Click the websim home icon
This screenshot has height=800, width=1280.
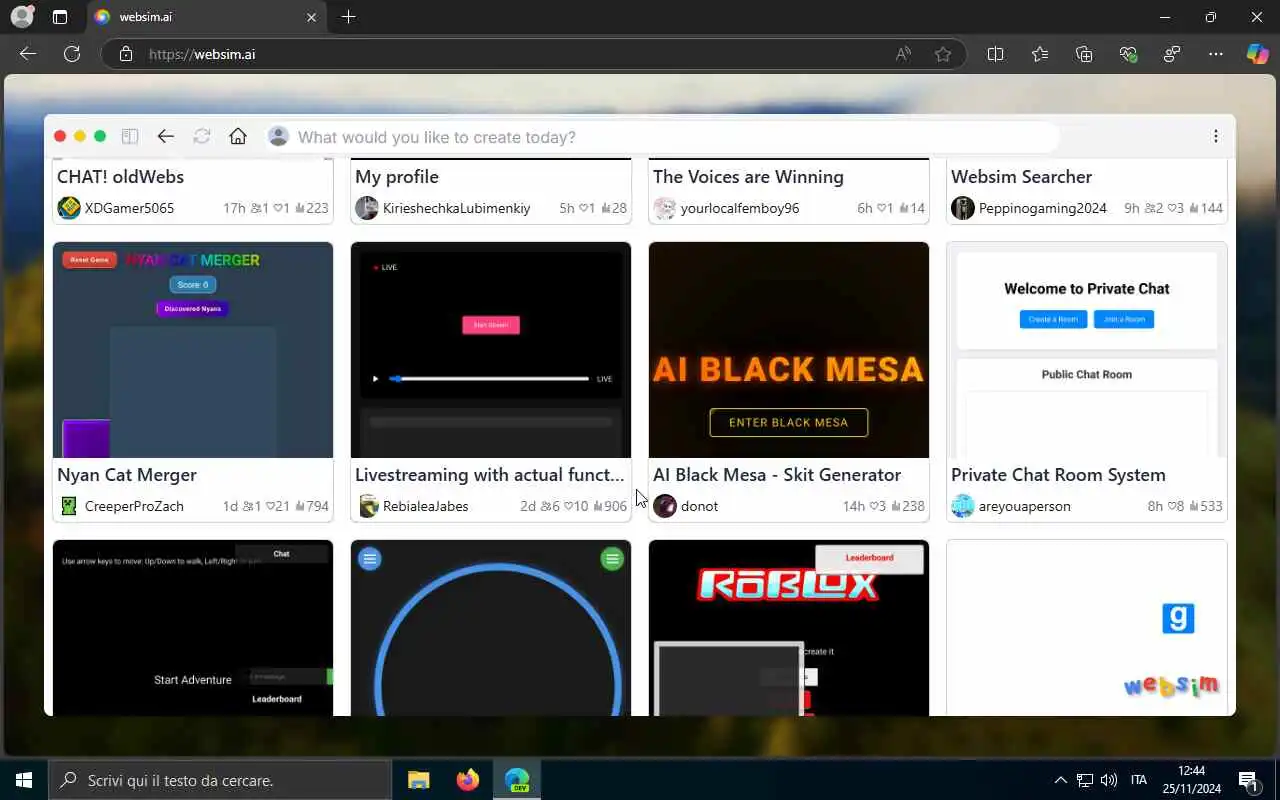238,137
